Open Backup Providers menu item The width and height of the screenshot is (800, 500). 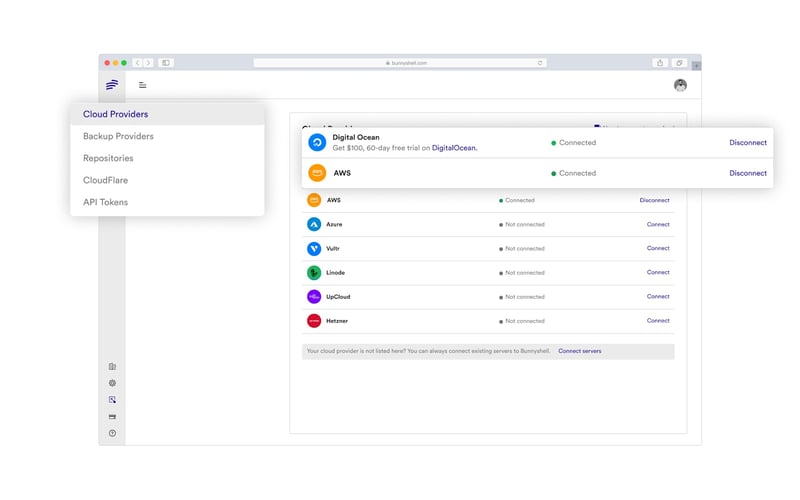click(x=167, y=136)
